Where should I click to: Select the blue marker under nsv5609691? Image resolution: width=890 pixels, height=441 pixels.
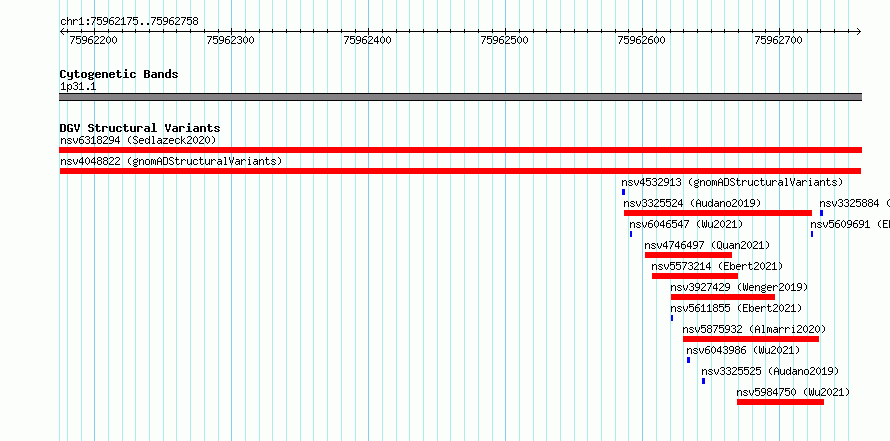(812, 234)
